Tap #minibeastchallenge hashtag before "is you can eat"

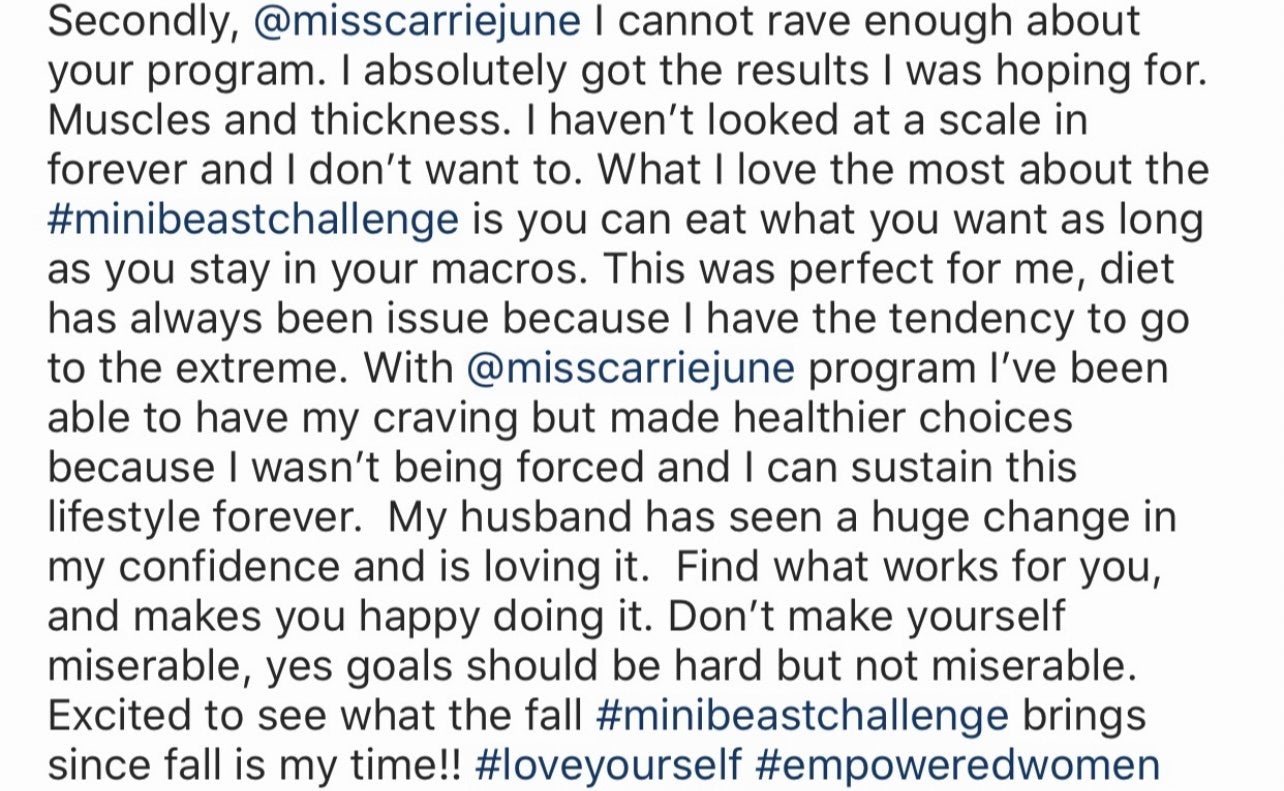coord(253,219)
